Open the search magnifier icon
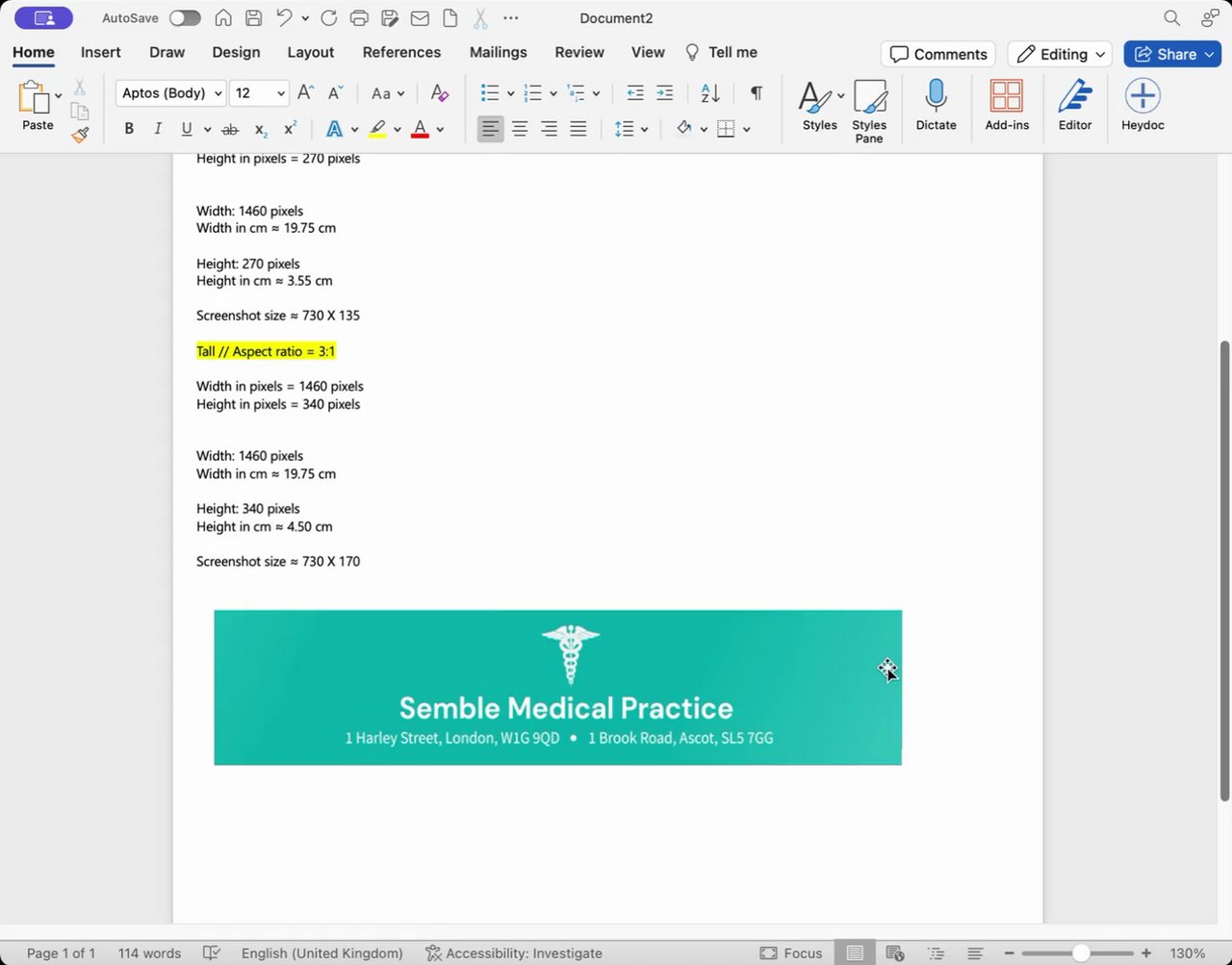1232x965 pixels. point(1171,18)
